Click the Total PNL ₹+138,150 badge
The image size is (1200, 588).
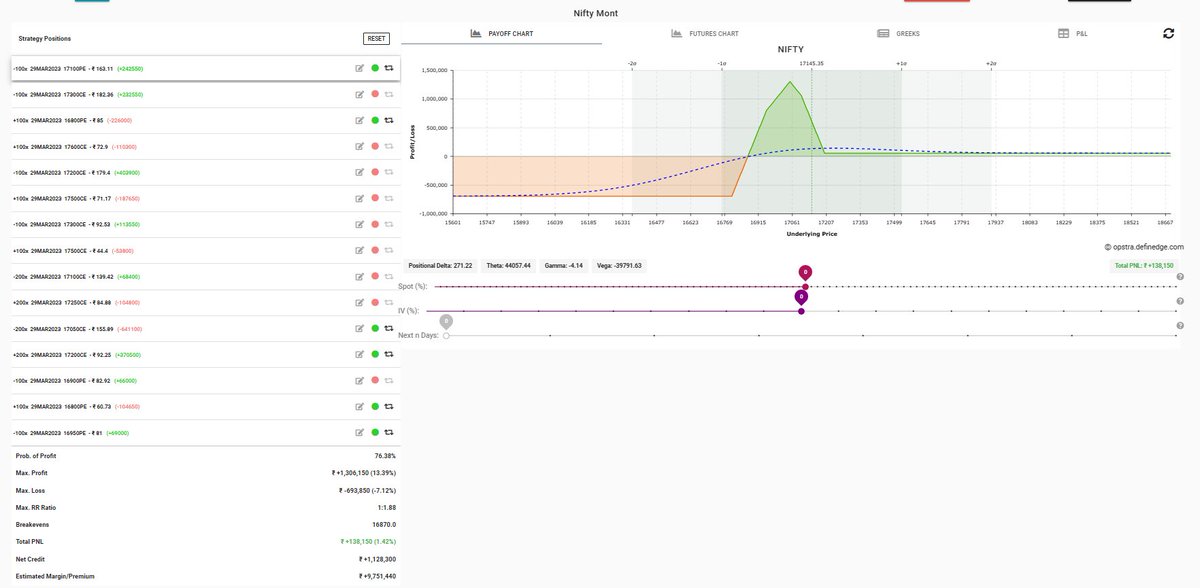click(x=1144, y=266)
